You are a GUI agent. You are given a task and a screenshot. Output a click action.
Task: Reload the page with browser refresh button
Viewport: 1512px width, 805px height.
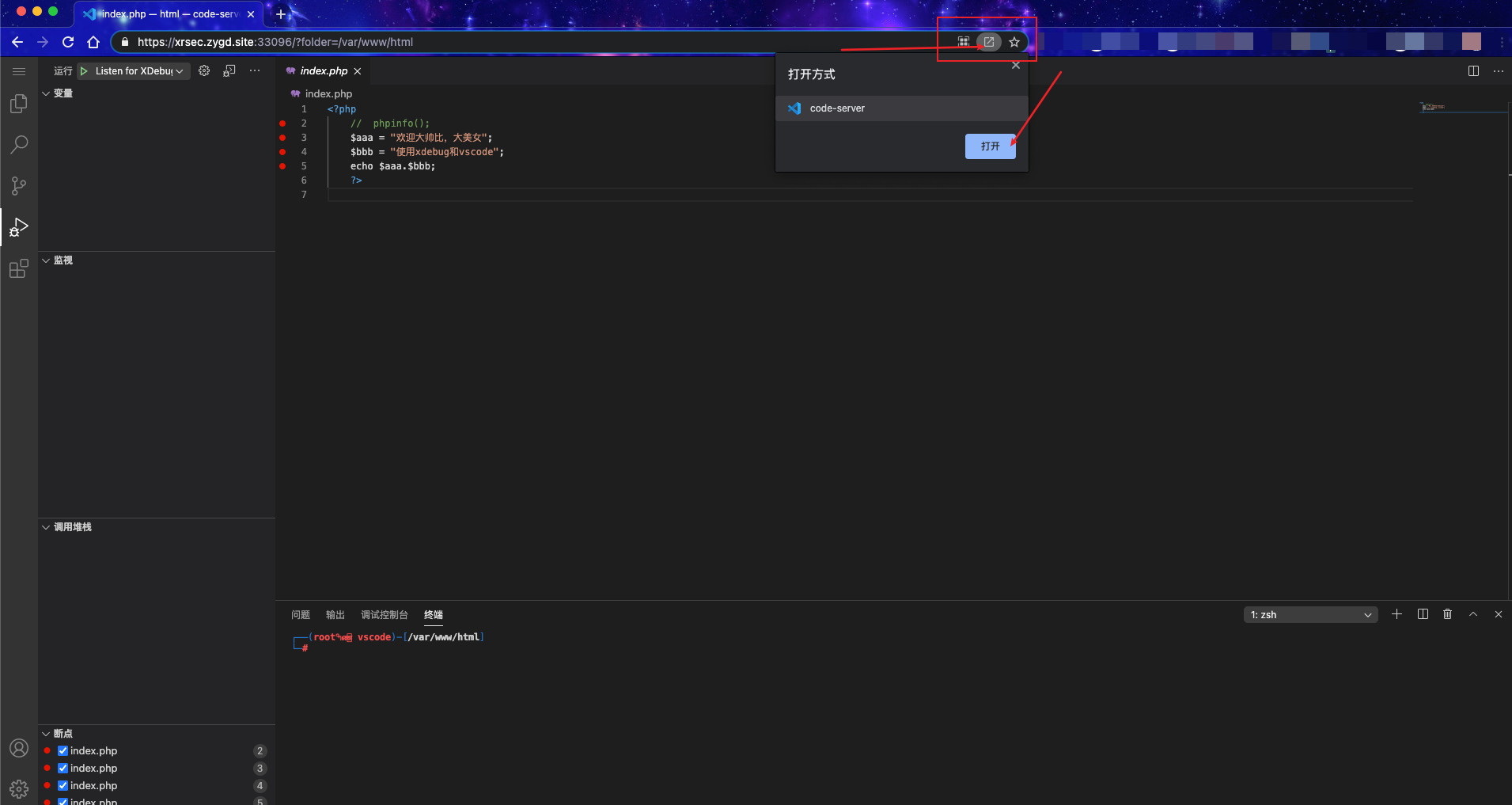pos(68,42)
